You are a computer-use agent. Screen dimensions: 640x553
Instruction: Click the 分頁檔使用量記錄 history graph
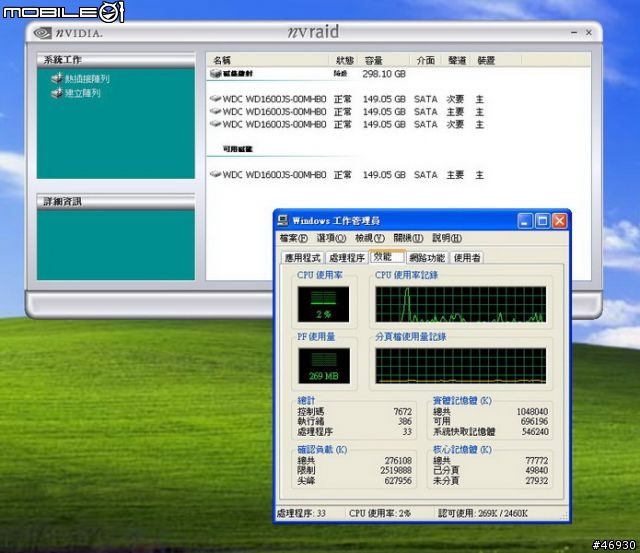tap(460, 366)
